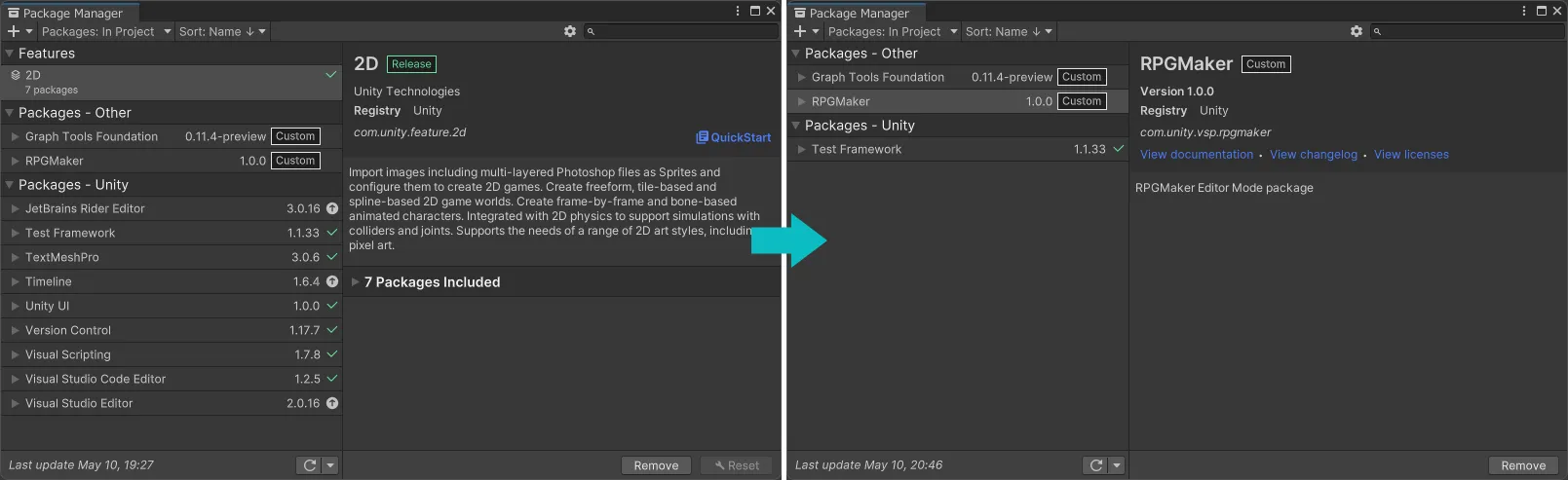Screen dimensions: 1568x480
Task: Open the 'View changelog' link
Action: [x=1313, y=154]
